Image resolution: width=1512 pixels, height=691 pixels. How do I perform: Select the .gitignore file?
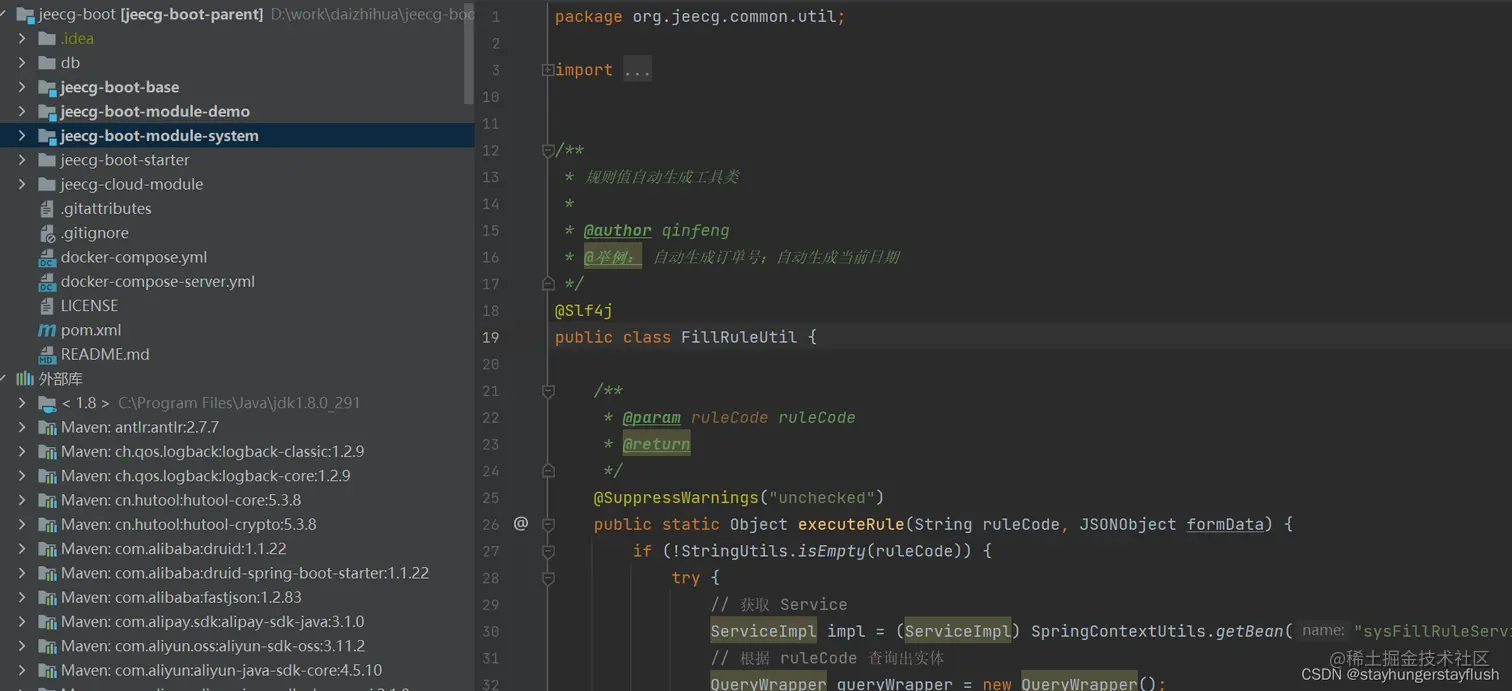(95, 233)
